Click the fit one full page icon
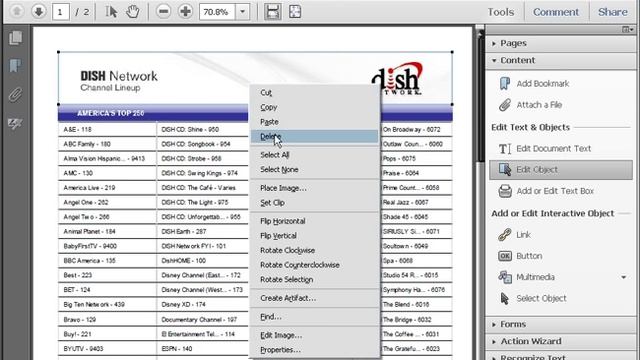This screenshot has height=360, width=640. tap(295, 11)
